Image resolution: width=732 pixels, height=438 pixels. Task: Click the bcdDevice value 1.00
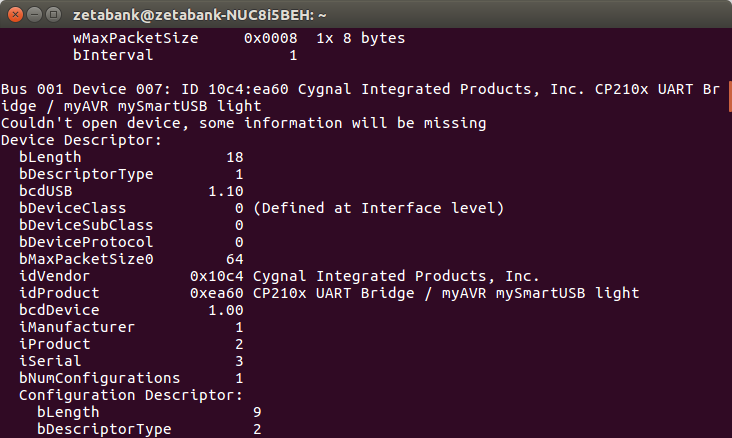tap(225, 310)
